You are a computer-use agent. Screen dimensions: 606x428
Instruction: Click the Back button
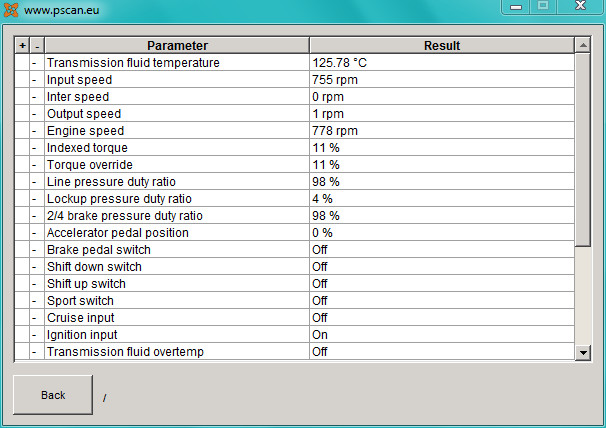(x=53, y=395)
